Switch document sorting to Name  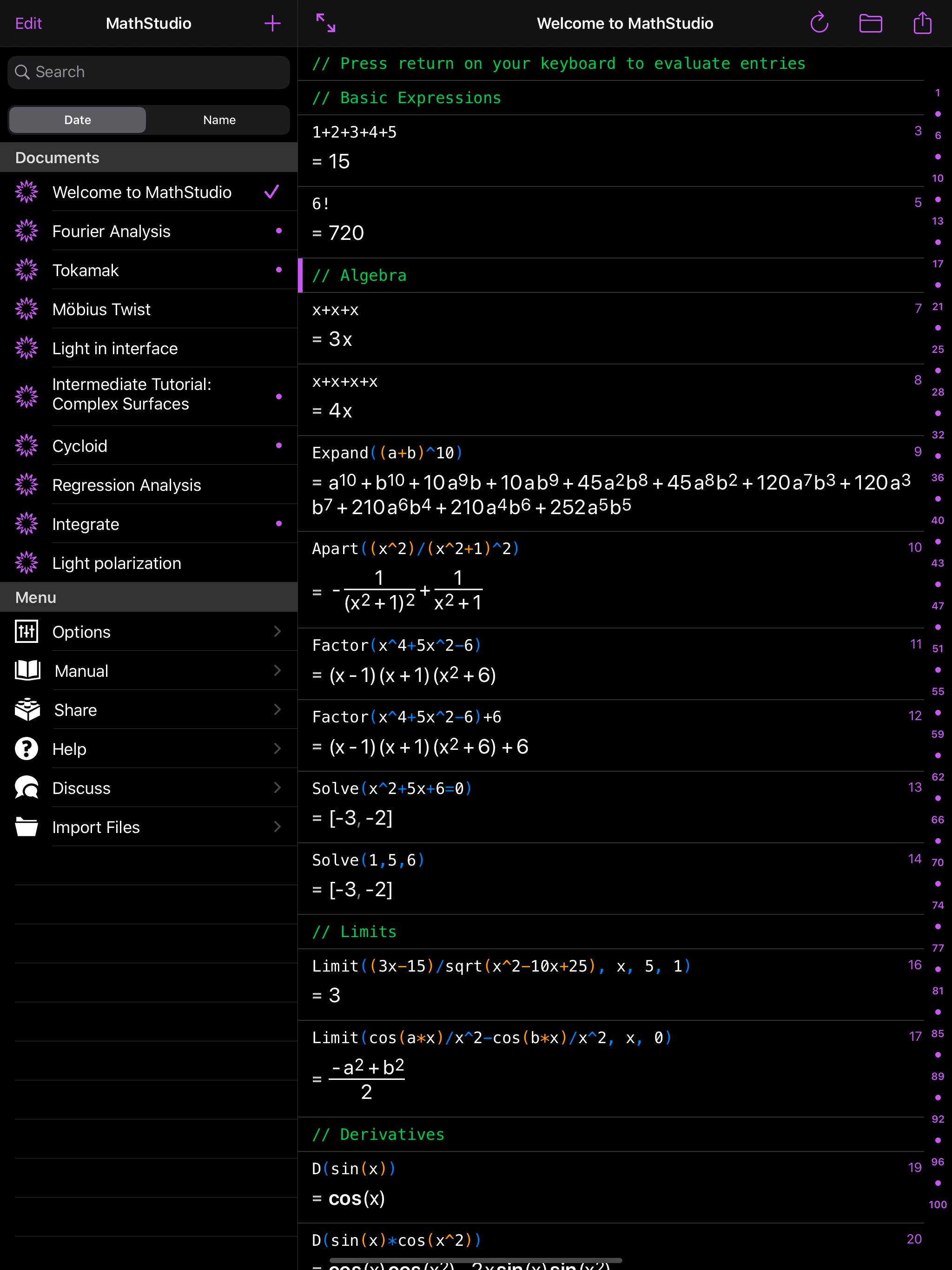pyautogui.click(x=219, y=119)
